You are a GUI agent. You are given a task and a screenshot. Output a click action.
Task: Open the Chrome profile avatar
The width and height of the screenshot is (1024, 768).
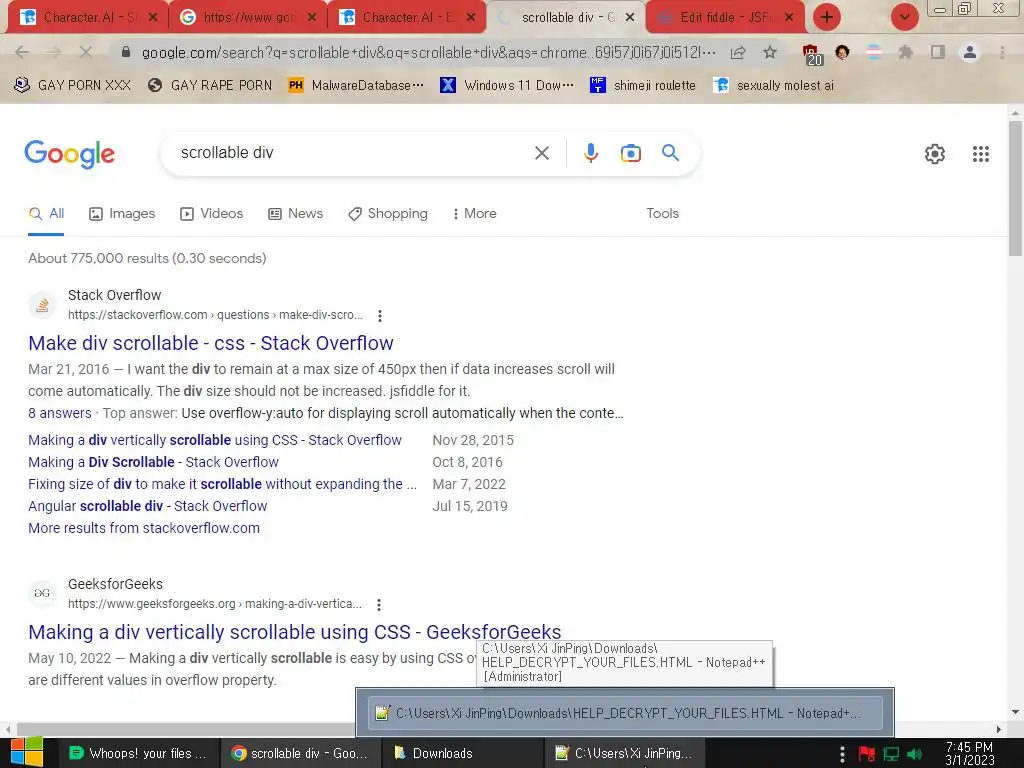(970, 52)
